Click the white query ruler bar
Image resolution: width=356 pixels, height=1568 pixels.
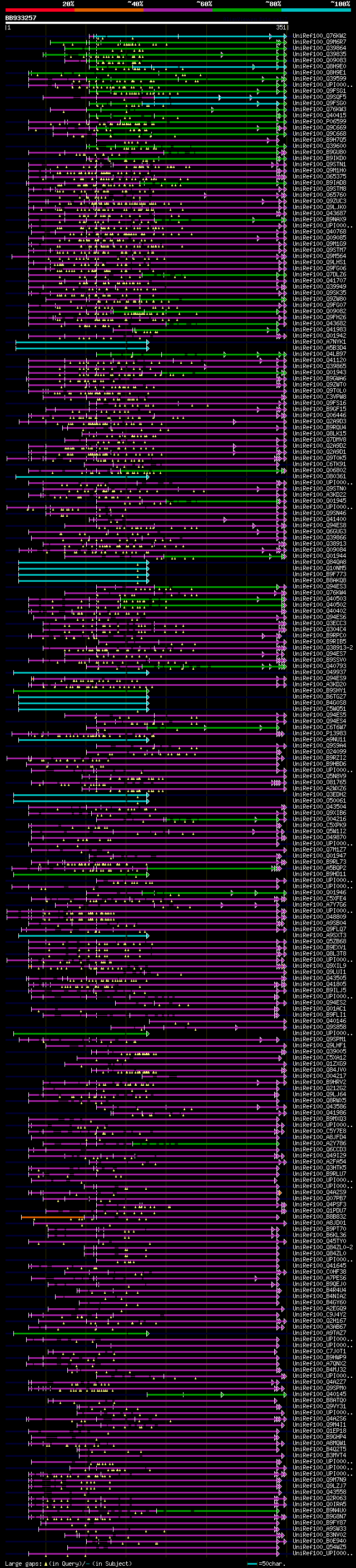click(x=146, y=22)
